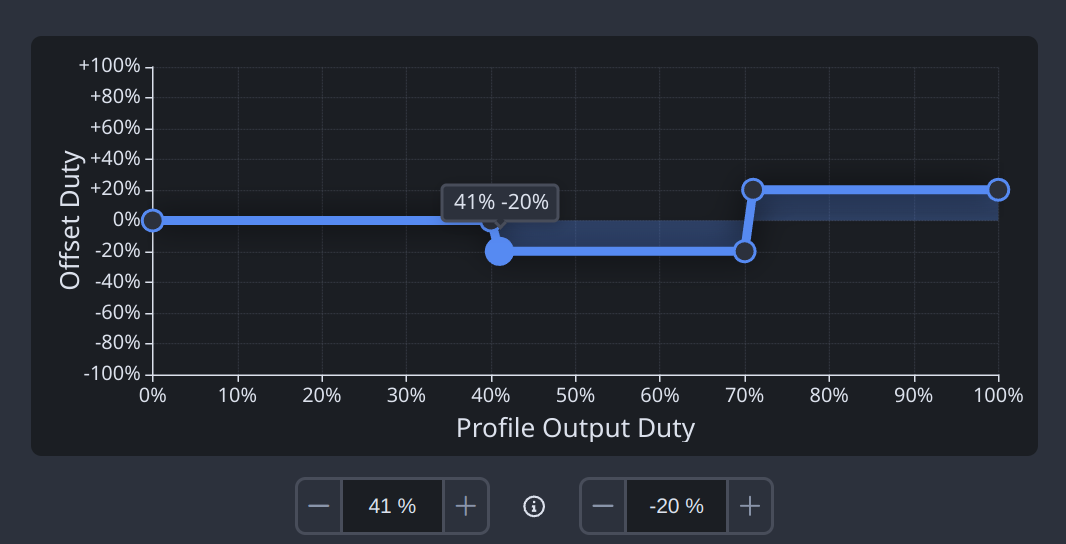Viewport: 1066px width, 544px height.
Task: Increase the profile output duty value
Action: pos(465,506)
